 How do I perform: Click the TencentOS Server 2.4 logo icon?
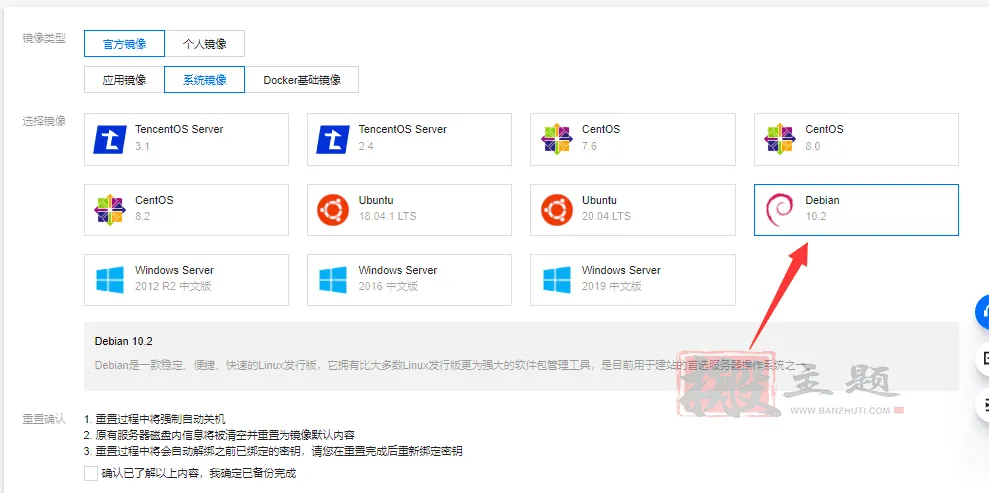(x=333, y=139)
